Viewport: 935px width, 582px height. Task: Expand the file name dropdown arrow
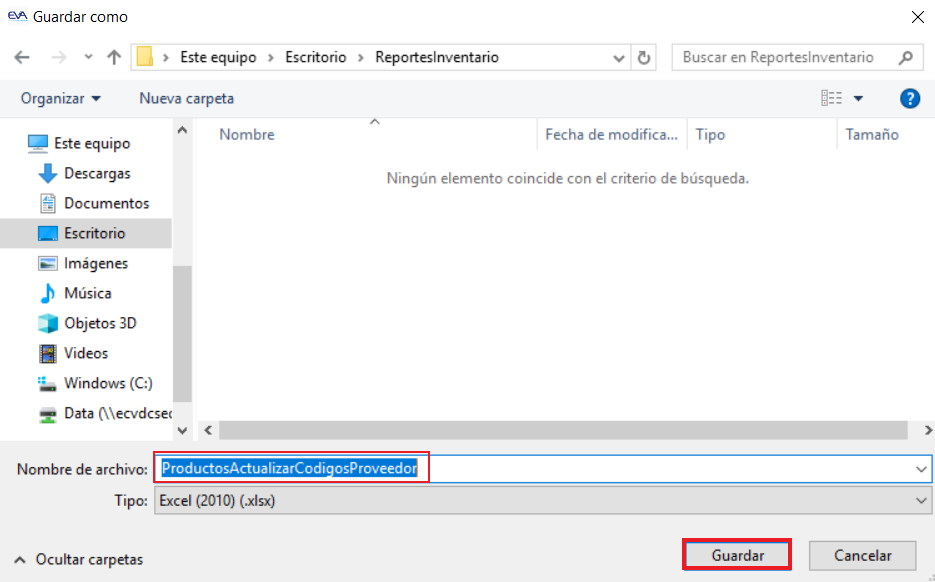point(921,469)
